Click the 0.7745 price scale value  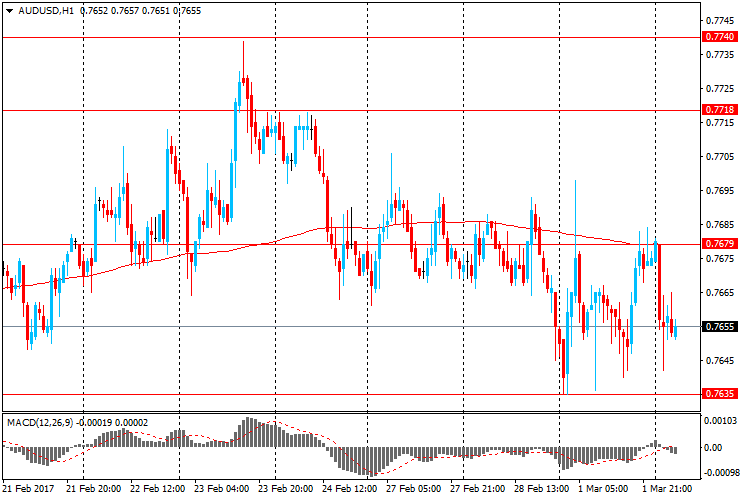pos(720,21)
